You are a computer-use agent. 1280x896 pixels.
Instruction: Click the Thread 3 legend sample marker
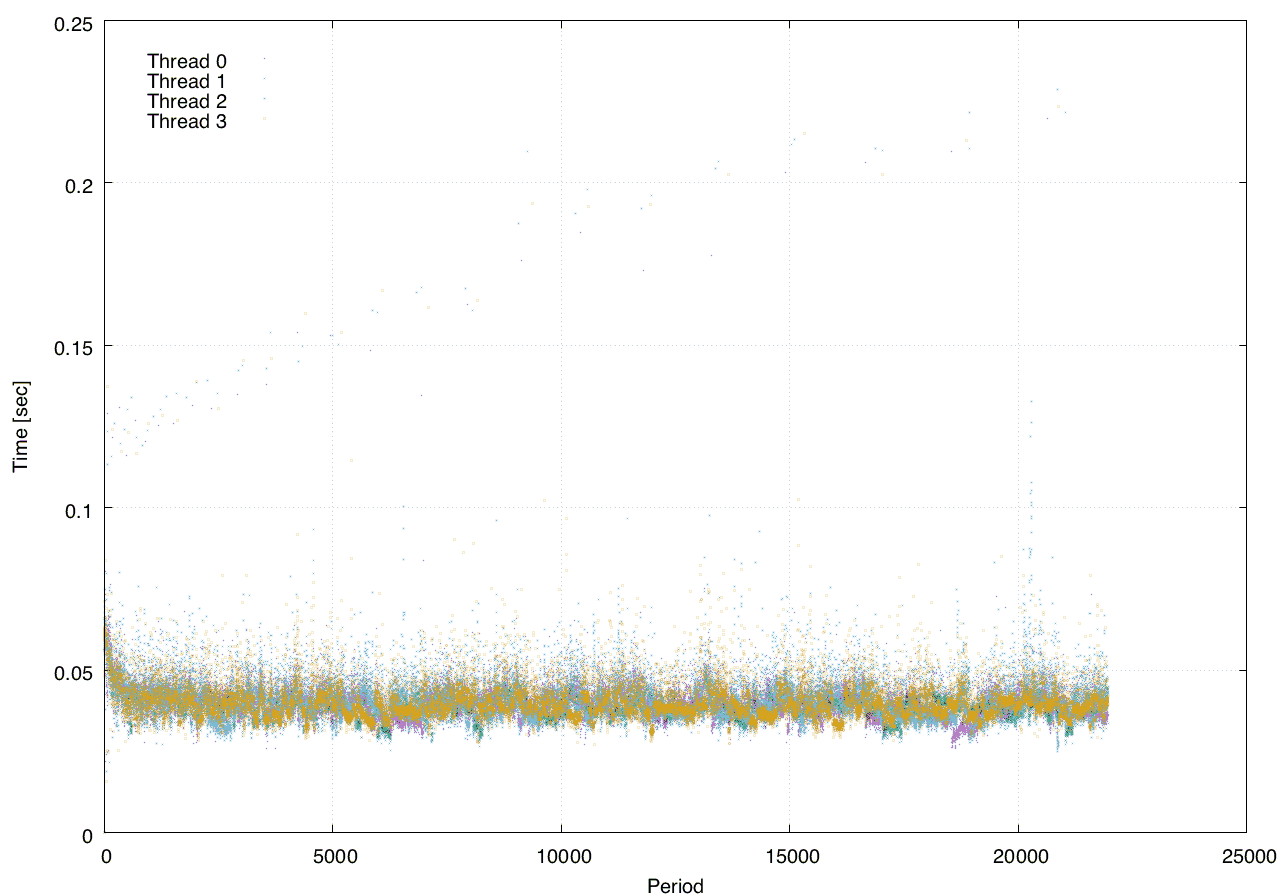(x=265, y=120)
